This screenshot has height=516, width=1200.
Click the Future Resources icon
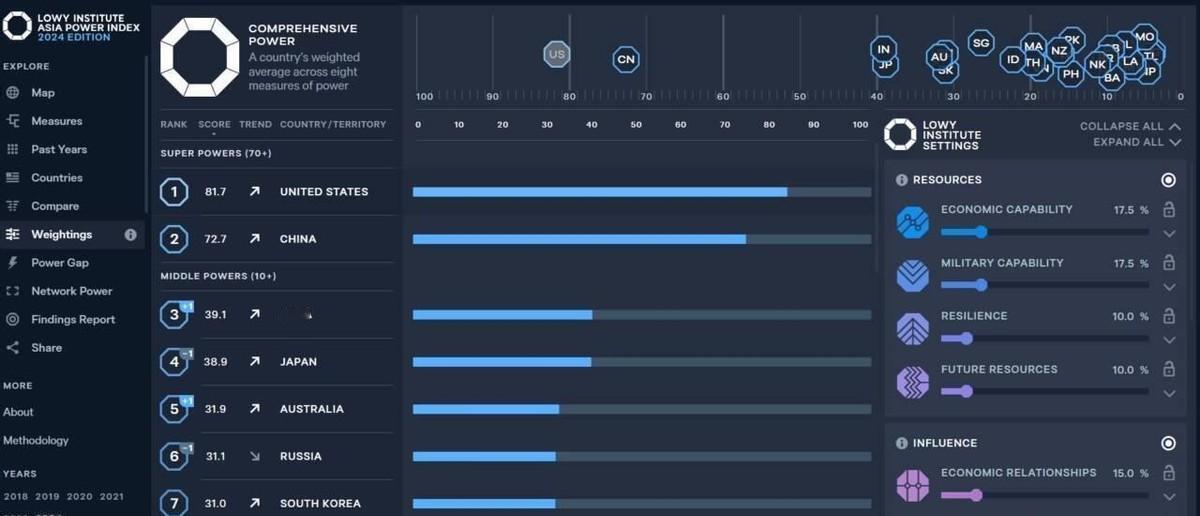[x=913, y=382]
